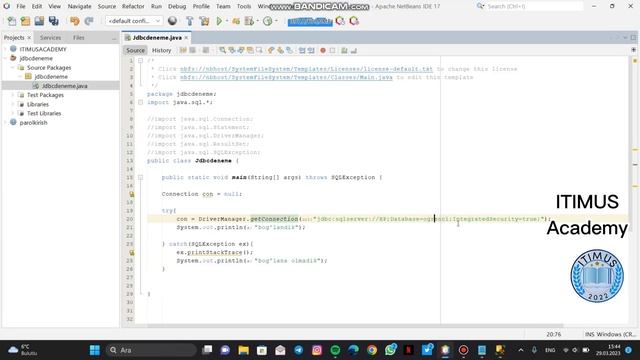The image size is (640, 360).
Task: Select Source view button
Action: [136, 50]
